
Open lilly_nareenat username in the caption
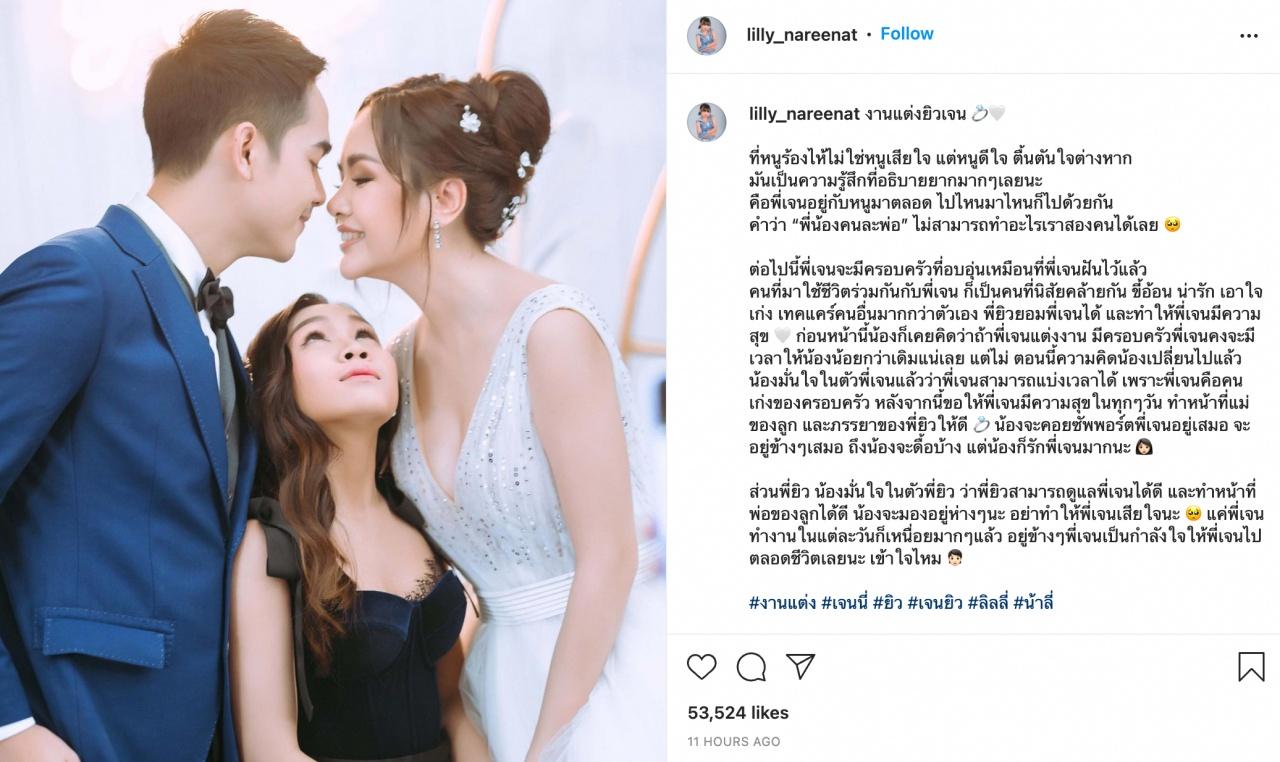802,115
